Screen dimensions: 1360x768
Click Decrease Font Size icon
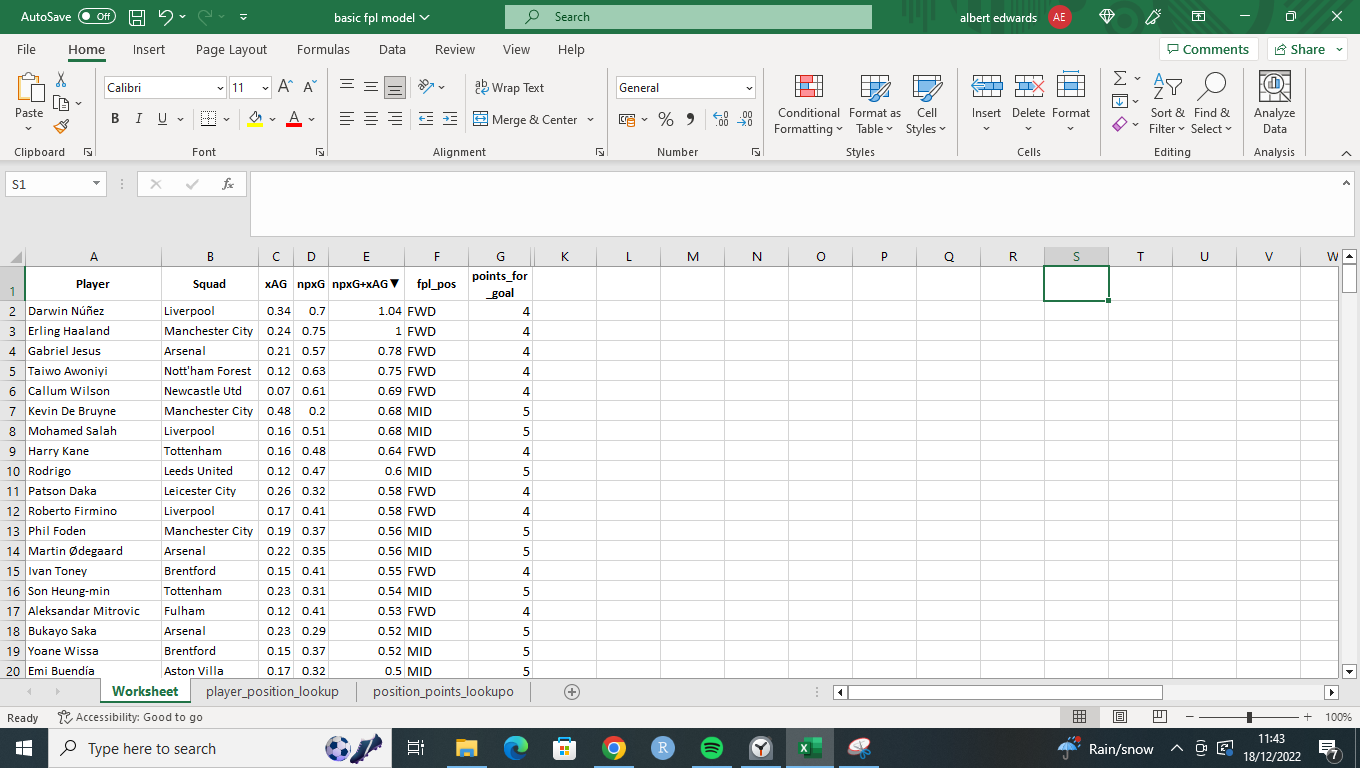coord(311,87)
